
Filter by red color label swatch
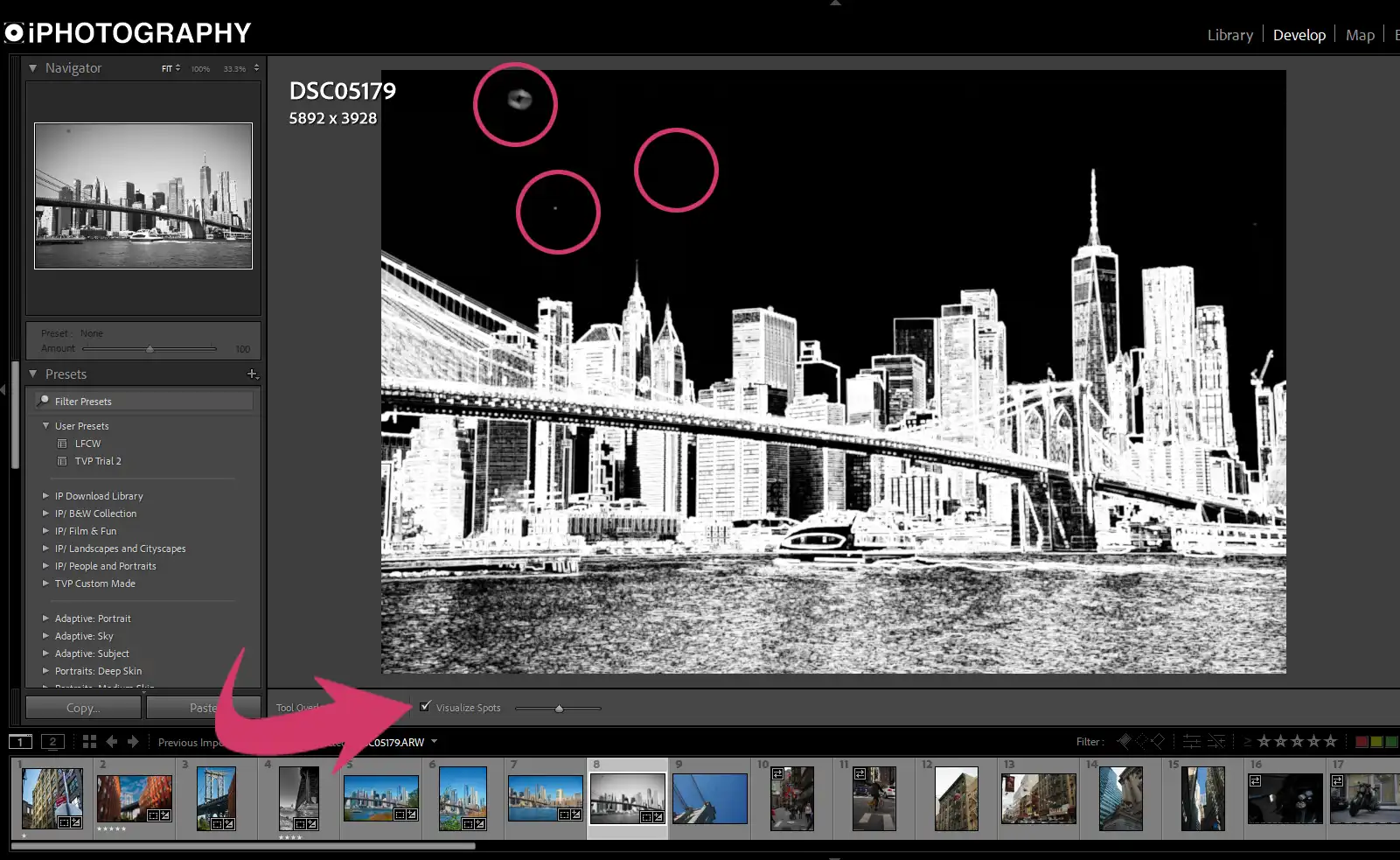point(1362,742)
